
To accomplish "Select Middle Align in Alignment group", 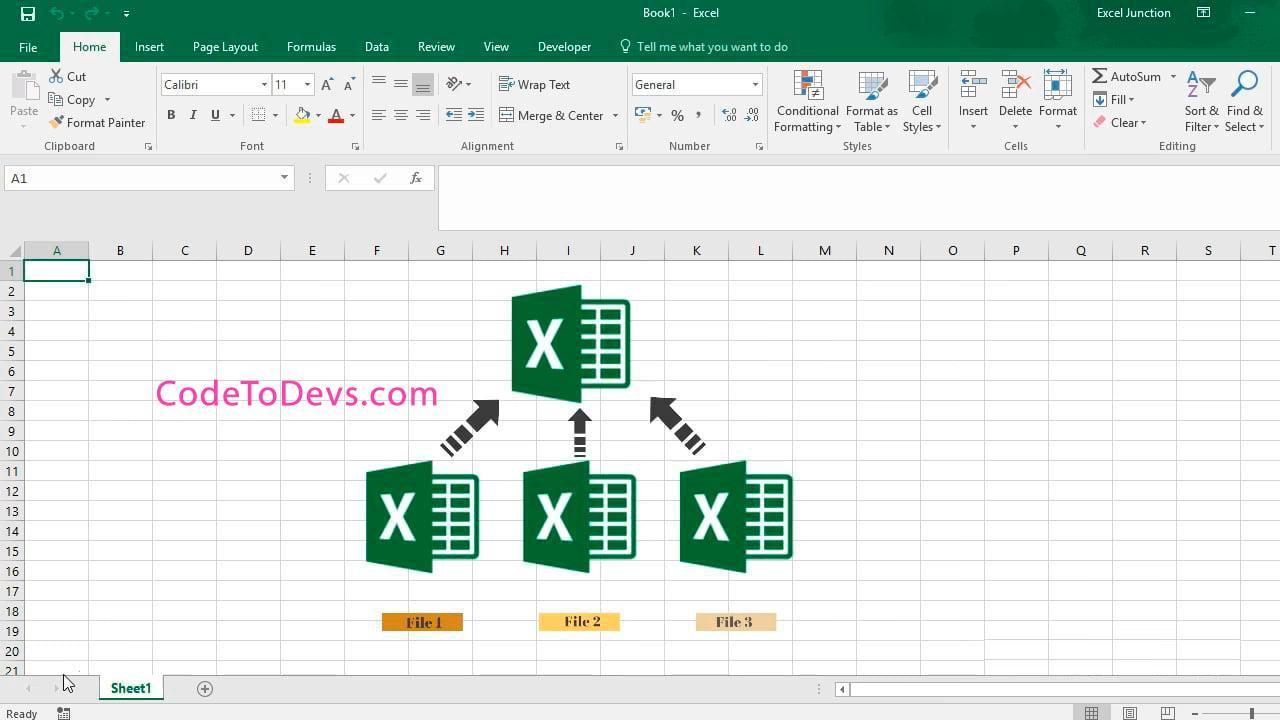I will 400,84.
